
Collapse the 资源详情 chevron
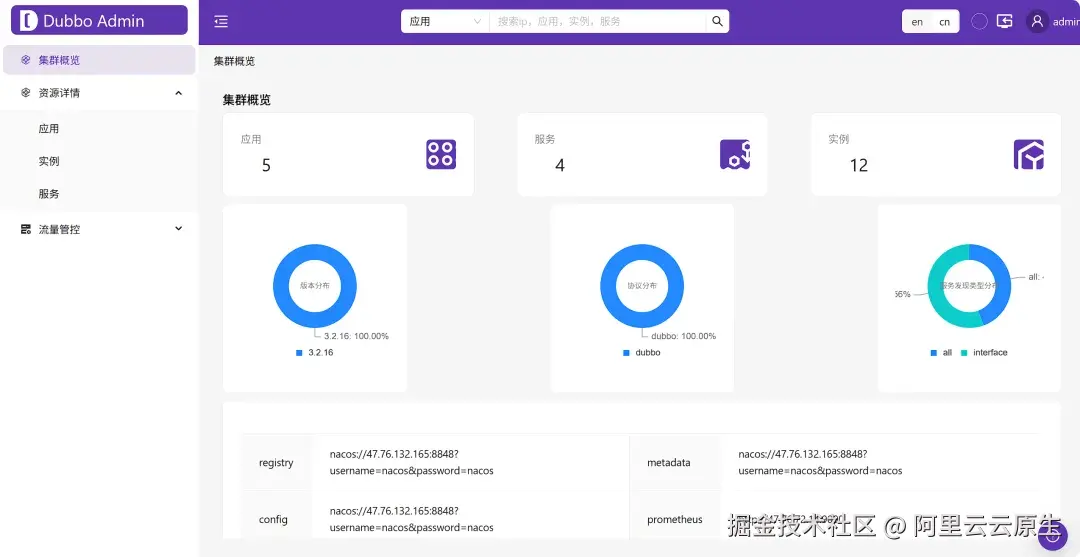coord(178,93)
